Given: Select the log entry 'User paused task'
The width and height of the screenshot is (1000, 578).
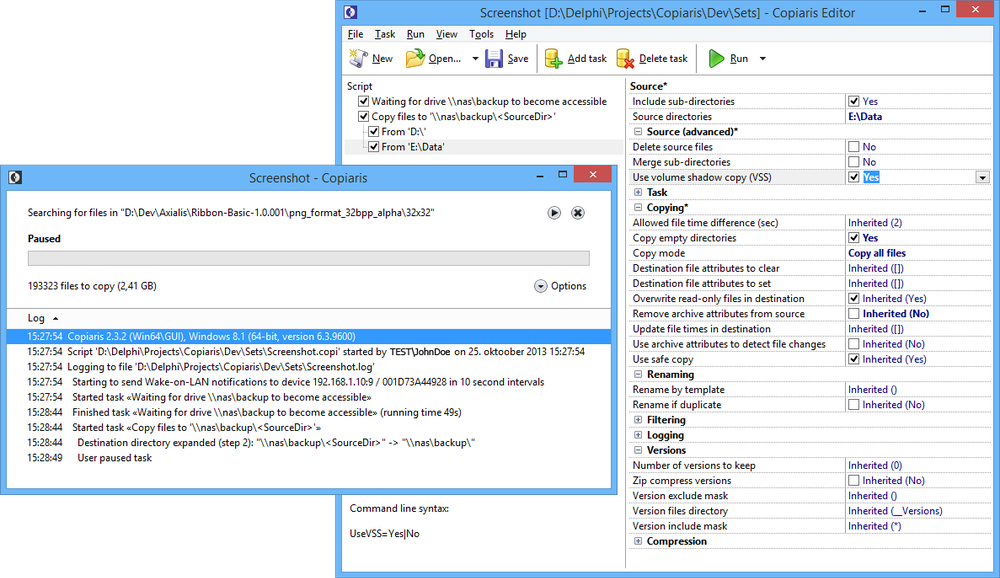Looking at the screenshot, I should (x=115, y=458).
